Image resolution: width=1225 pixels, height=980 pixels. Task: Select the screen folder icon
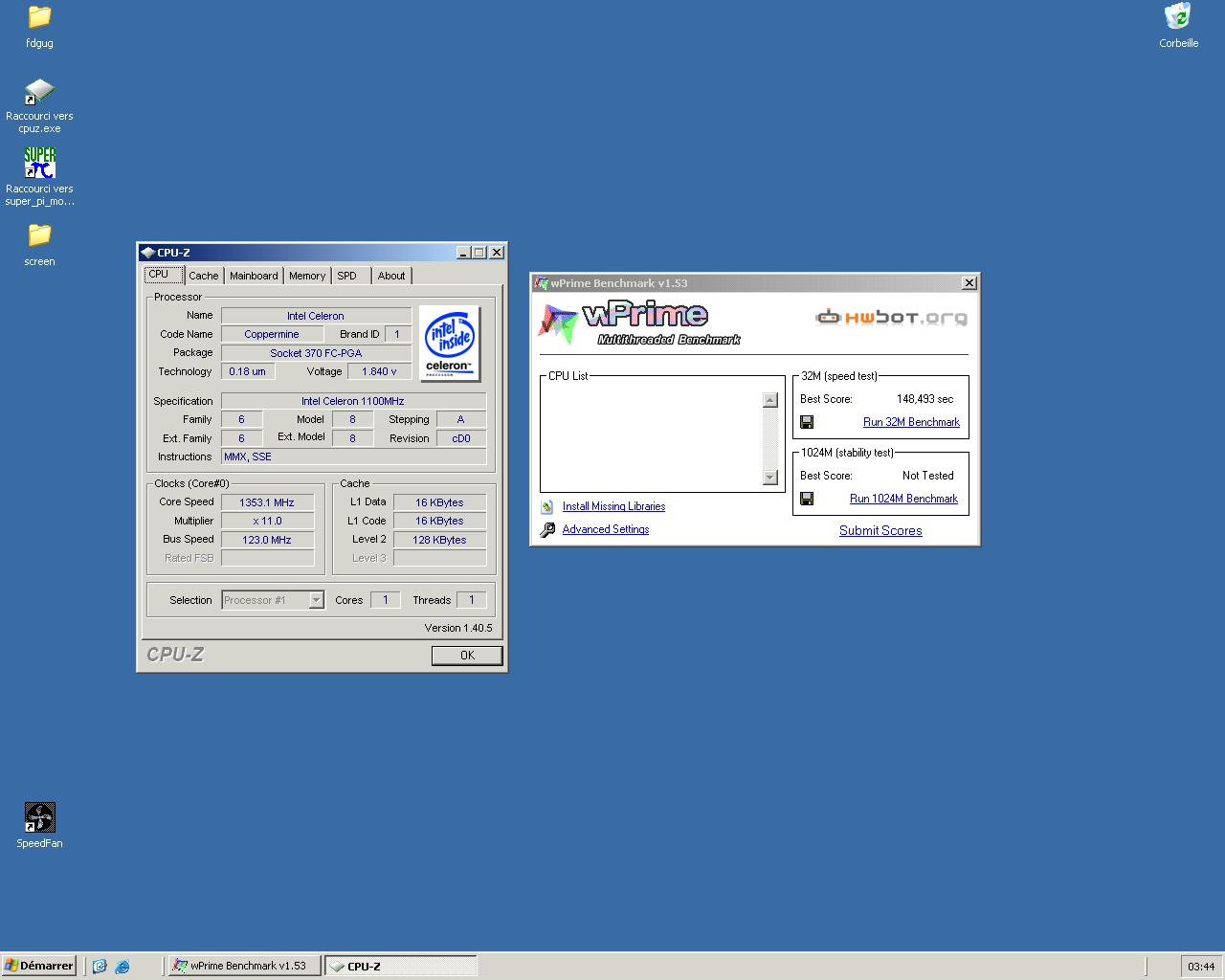39,234
